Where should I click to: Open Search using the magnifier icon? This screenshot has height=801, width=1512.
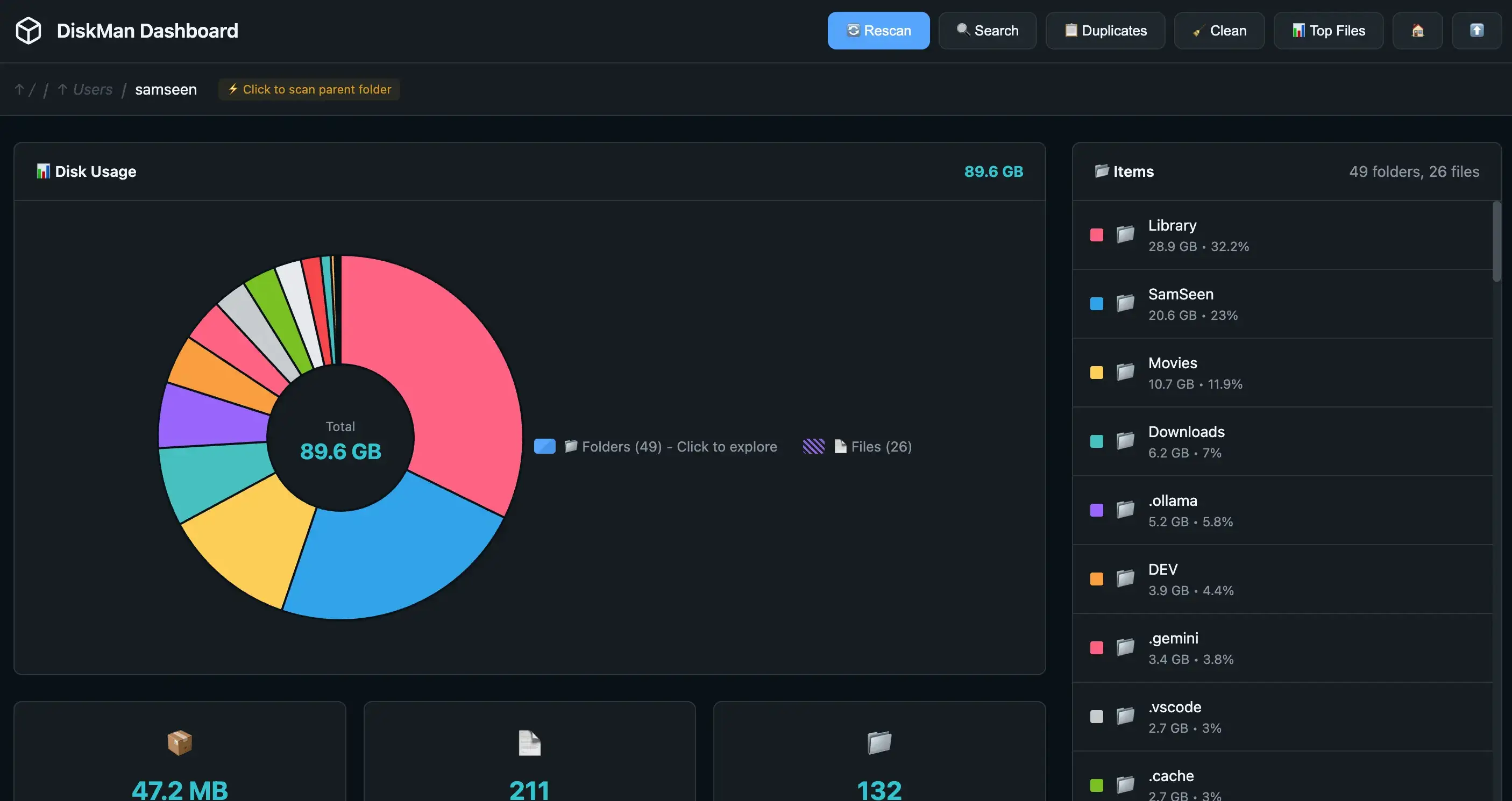pyautogui.click(x=962, y=30)
